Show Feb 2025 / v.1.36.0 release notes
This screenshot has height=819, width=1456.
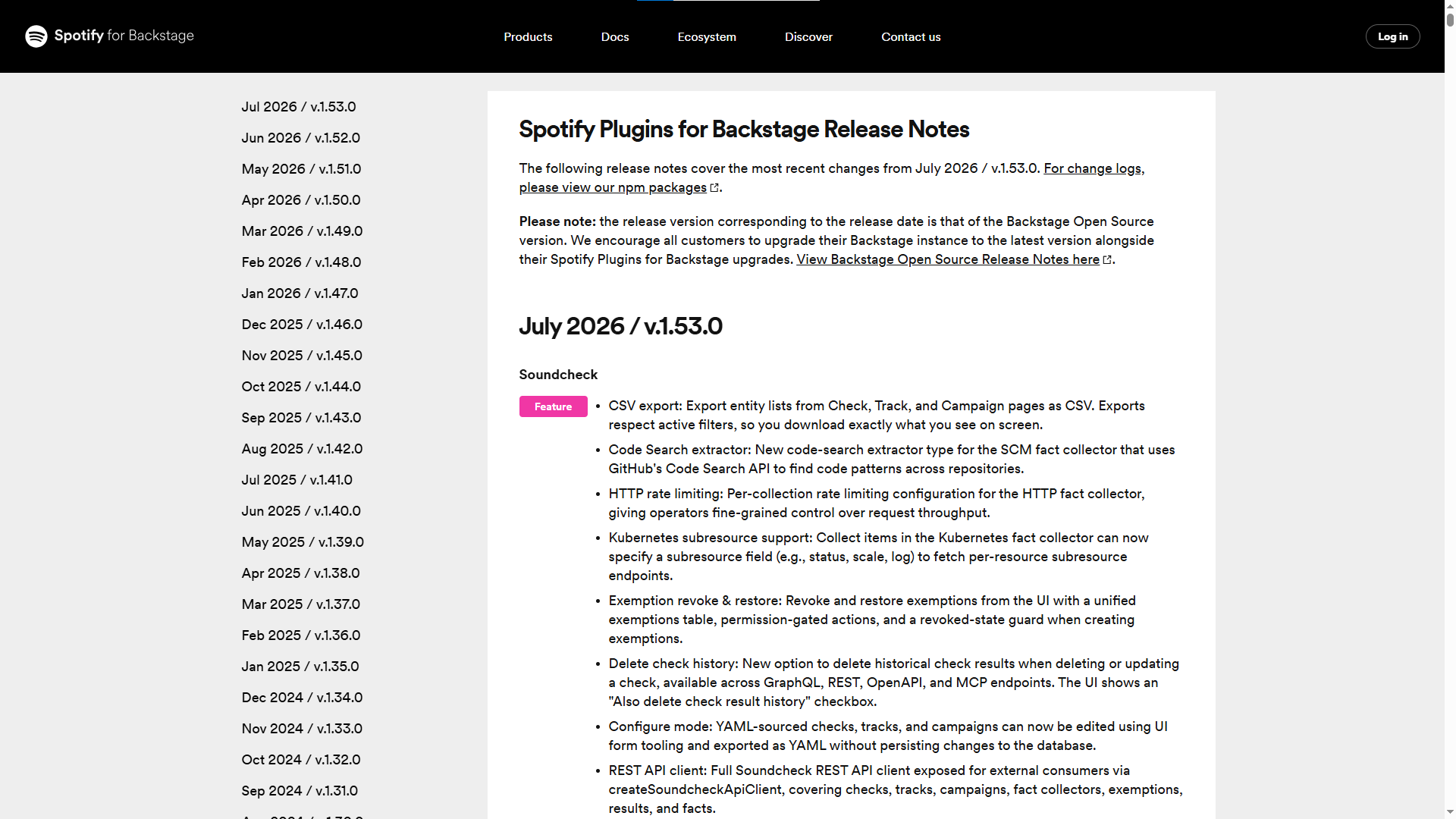[x=301, y=635]
